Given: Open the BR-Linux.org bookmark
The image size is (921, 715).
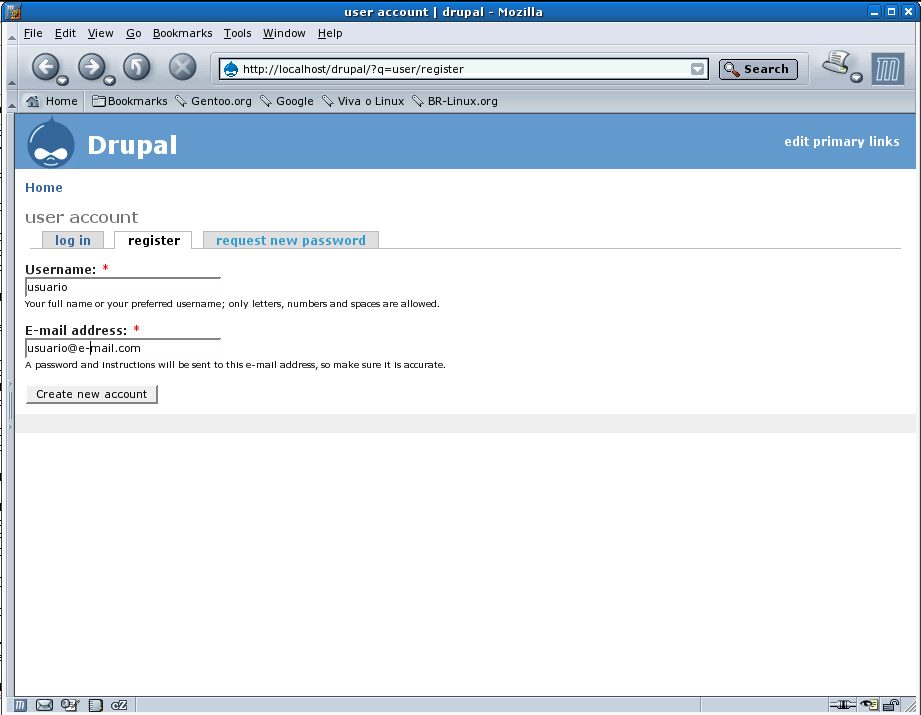Looking at the screenshot, I should pyautogui.click(x=455, y=101).
